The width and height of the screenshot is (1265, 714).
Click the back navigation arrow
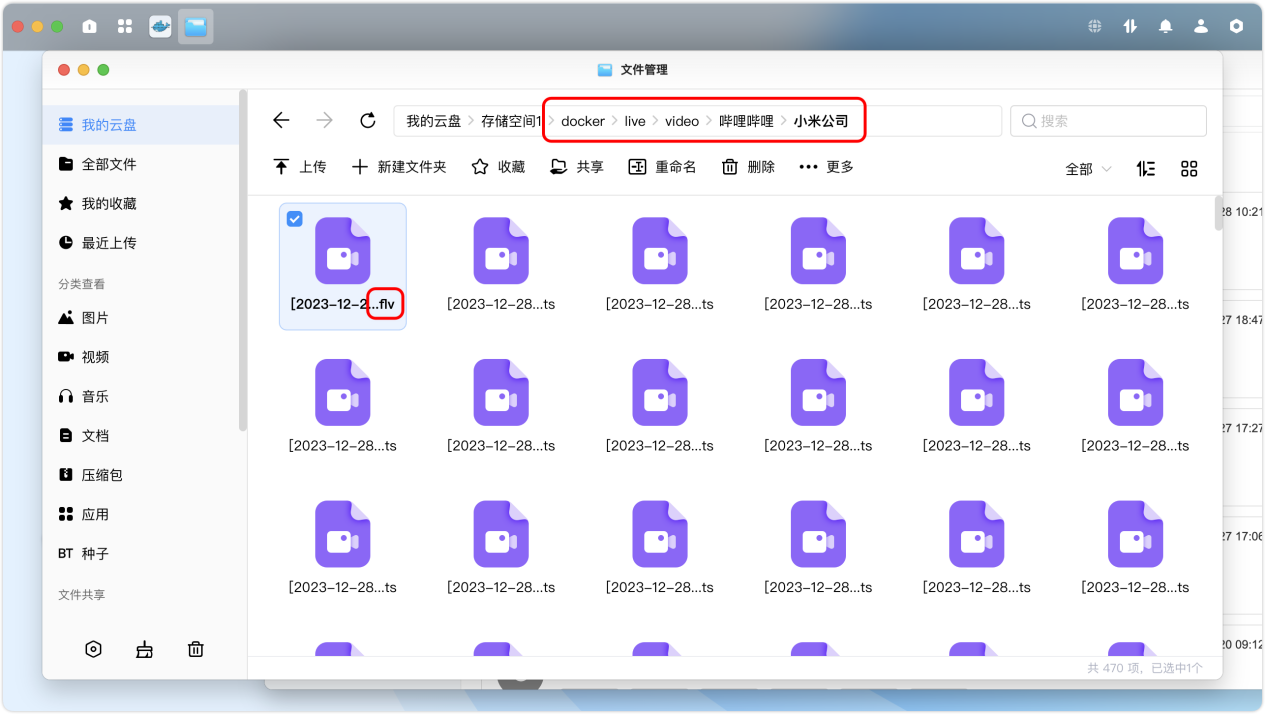point(281,119)
